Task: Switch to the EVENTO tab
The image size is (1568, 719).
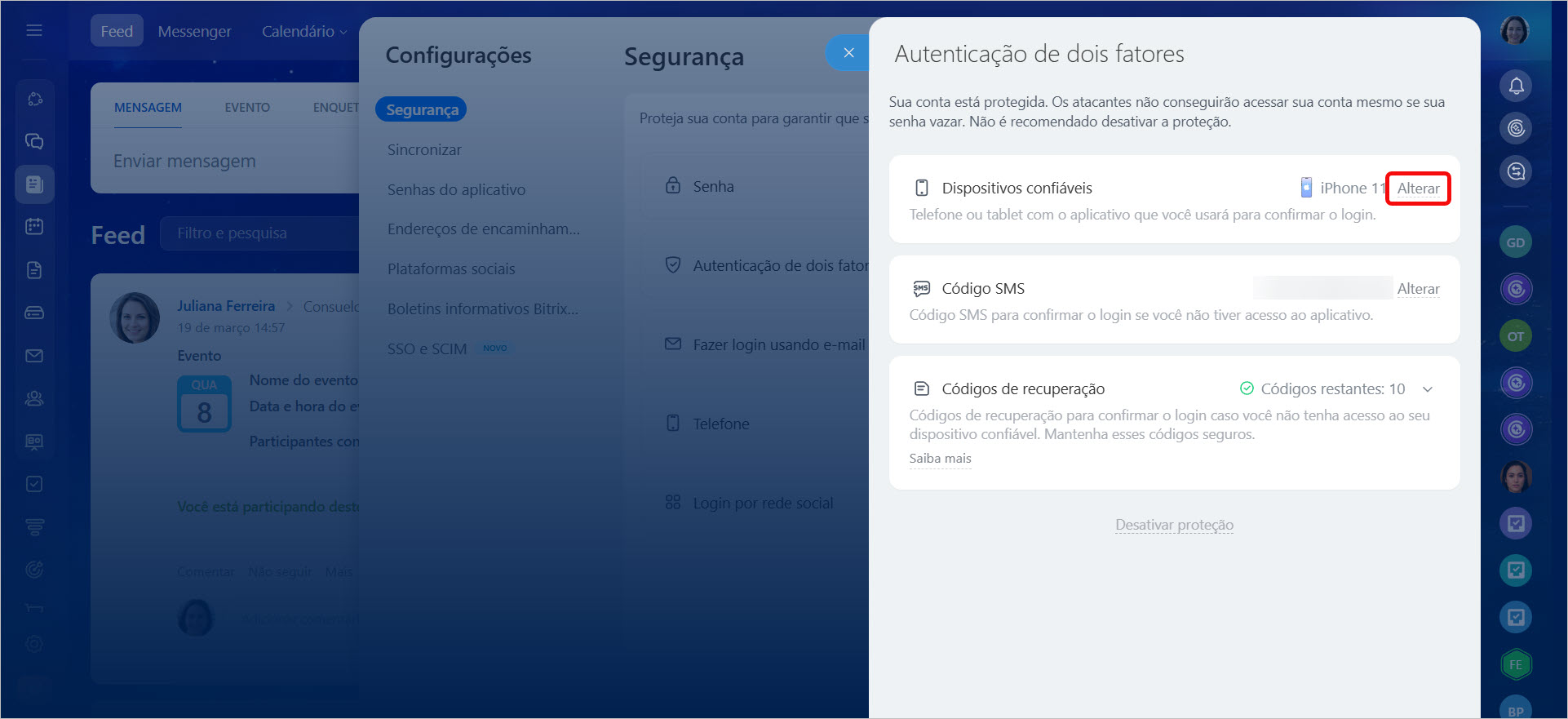Action: (x=247, y=108)
